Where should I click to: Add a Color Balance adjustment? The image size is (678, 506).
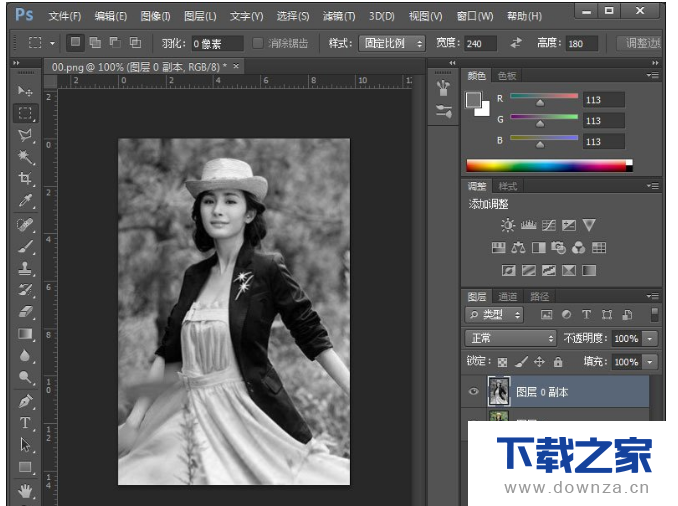tap(518, 248)
